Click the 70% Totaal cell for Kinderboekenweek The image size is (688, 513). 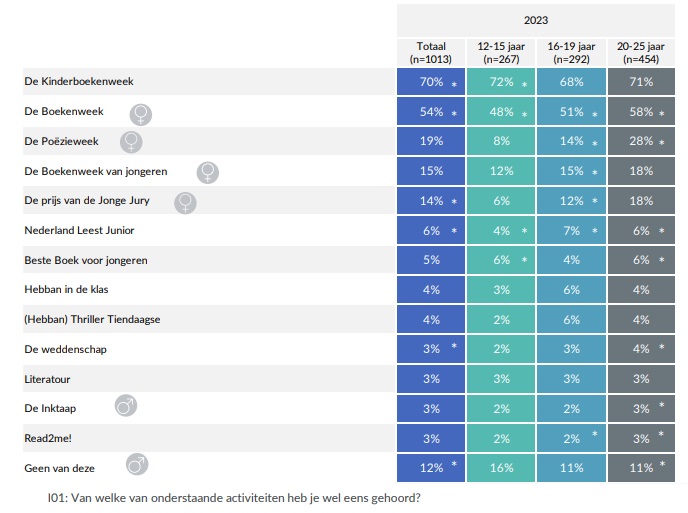click(431, 82)
